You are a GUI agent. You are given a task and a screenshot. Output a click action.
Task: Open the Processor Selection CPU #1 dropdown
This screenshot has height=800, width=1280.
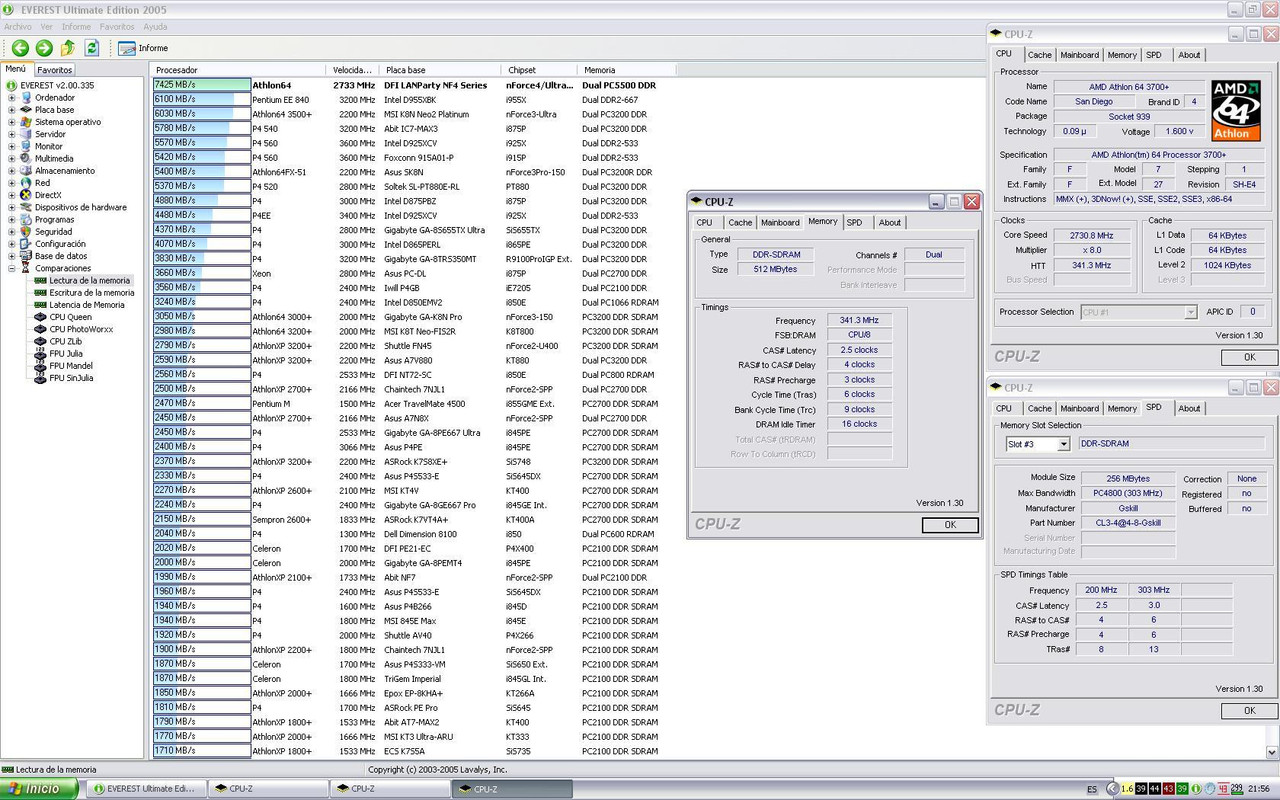point(1190,312)
